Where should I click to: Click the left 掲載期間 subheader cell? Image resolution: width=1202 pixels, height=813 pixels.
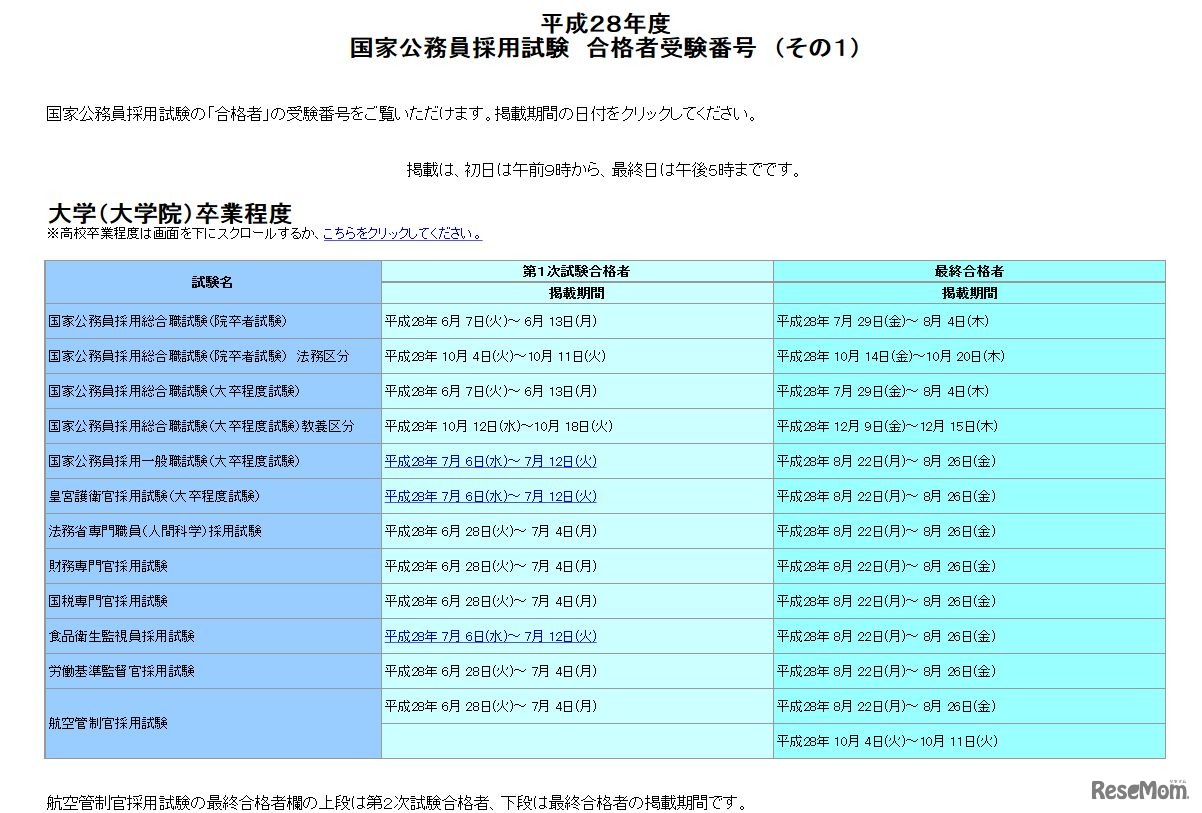point(575,292)
